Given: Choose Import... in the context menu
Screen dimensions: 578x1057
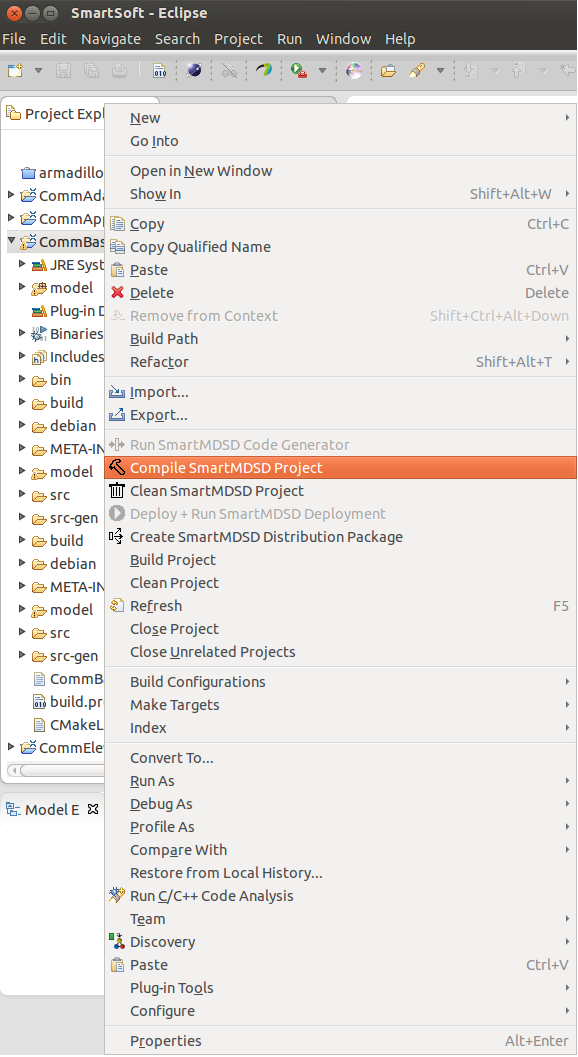Looking at the screenshot, I should point(341,392).
